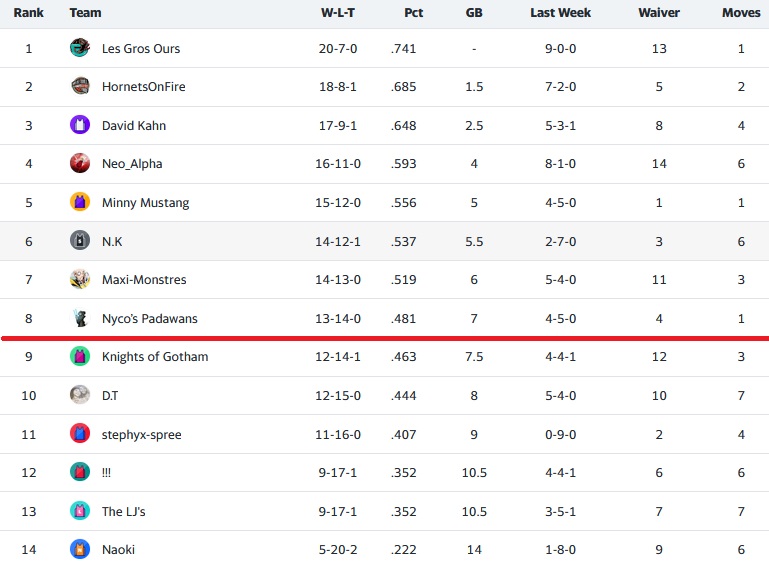Click the Les Gros Ours team logo
This screenshot has width=769, height=564.
80,48
